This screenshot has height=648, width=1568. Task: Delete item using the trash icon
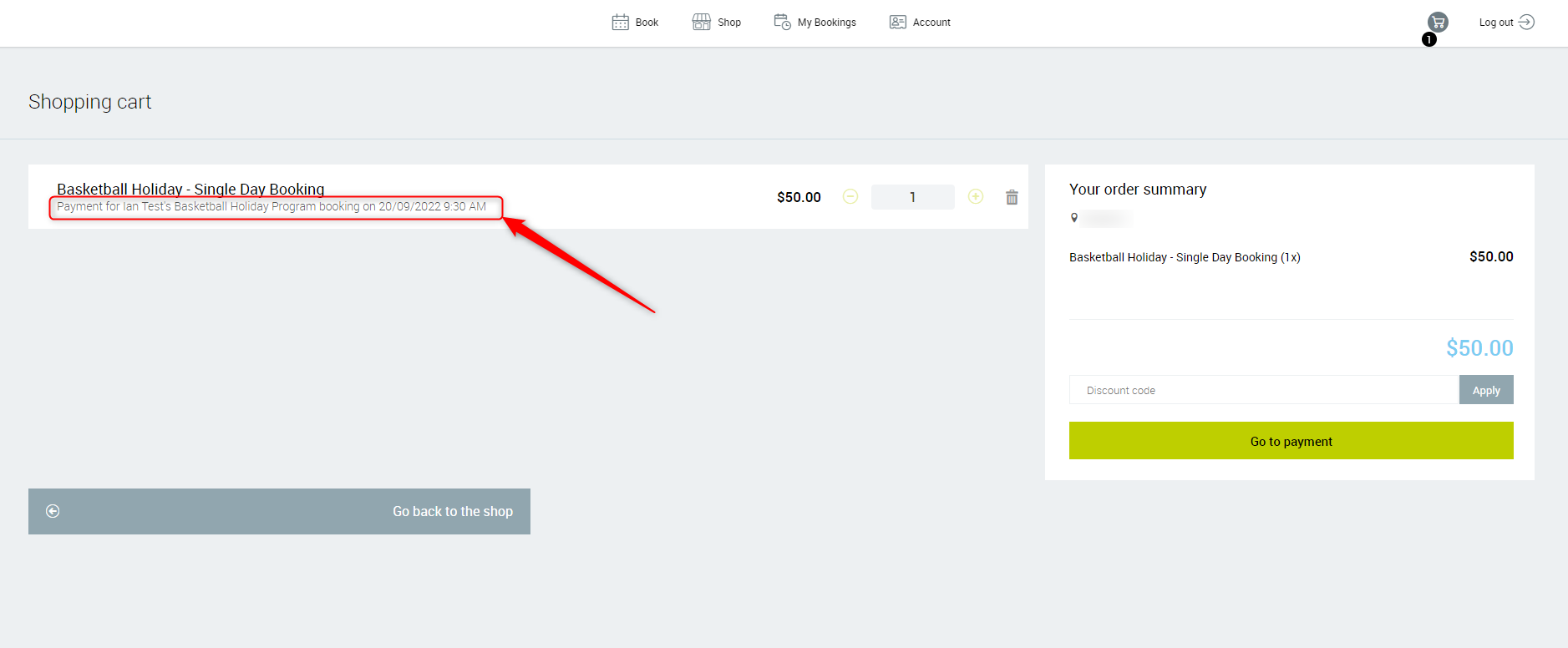point(1012,197)
